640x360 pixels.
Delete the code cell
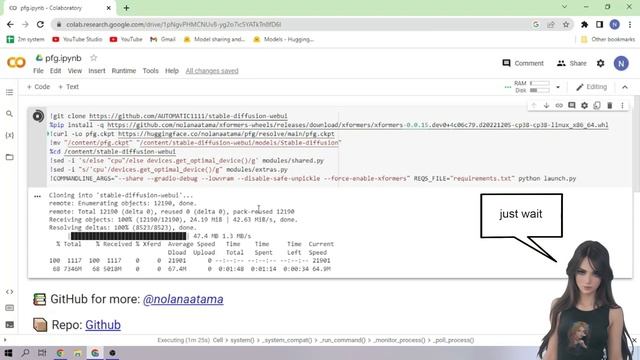609,105
